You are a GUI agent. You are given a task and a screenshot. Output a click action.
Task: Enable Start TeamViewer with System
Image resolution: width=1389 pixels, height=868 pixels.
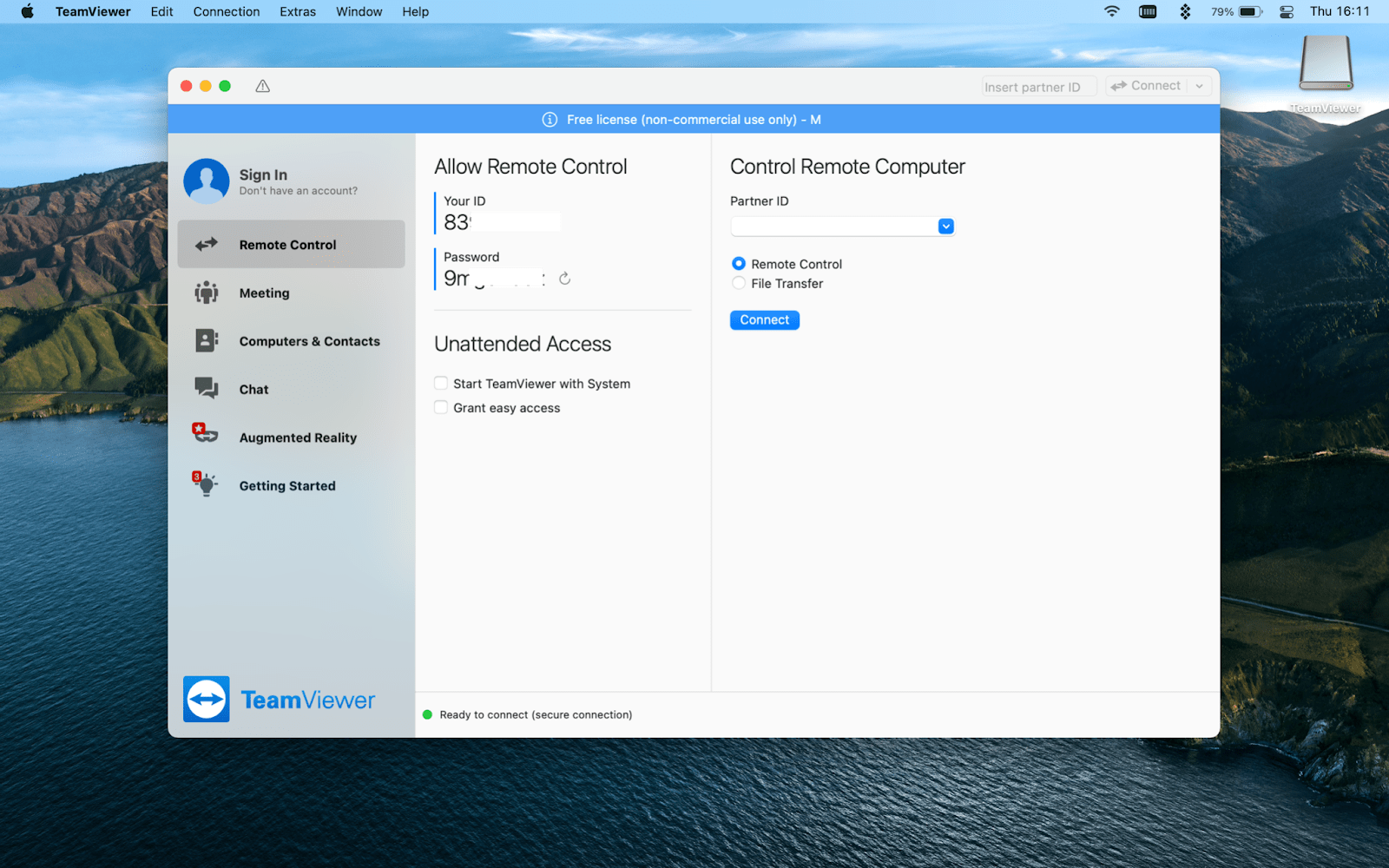click(x=441, y=383)
